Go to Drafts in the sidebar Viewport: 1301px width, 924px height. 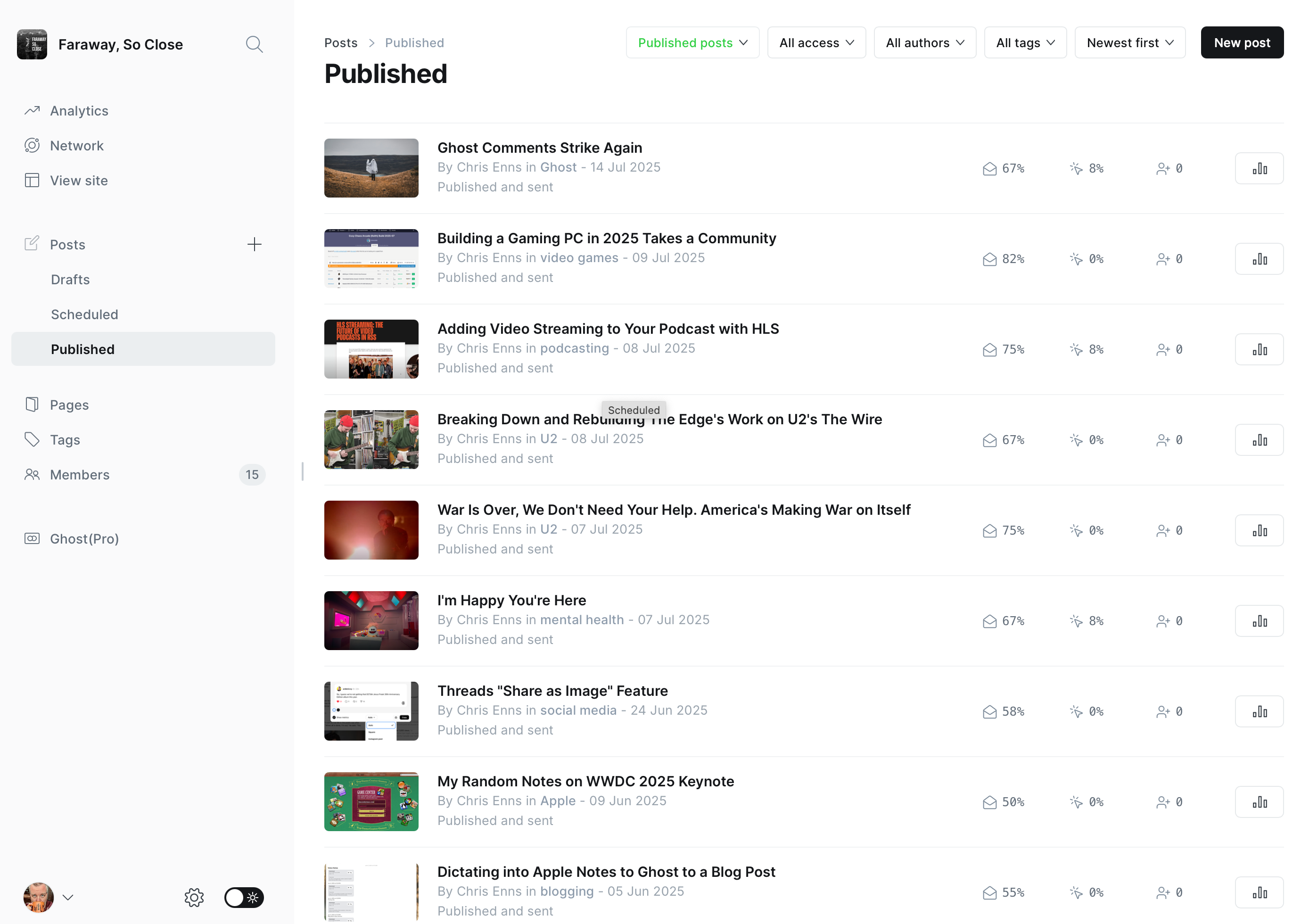pyautogui.click(x=70, y=280)
